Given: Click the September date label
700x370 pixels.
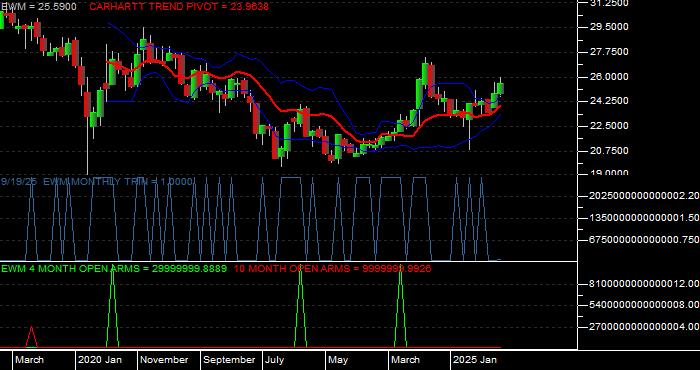Looking at the screenshot, I should (229, 360).
